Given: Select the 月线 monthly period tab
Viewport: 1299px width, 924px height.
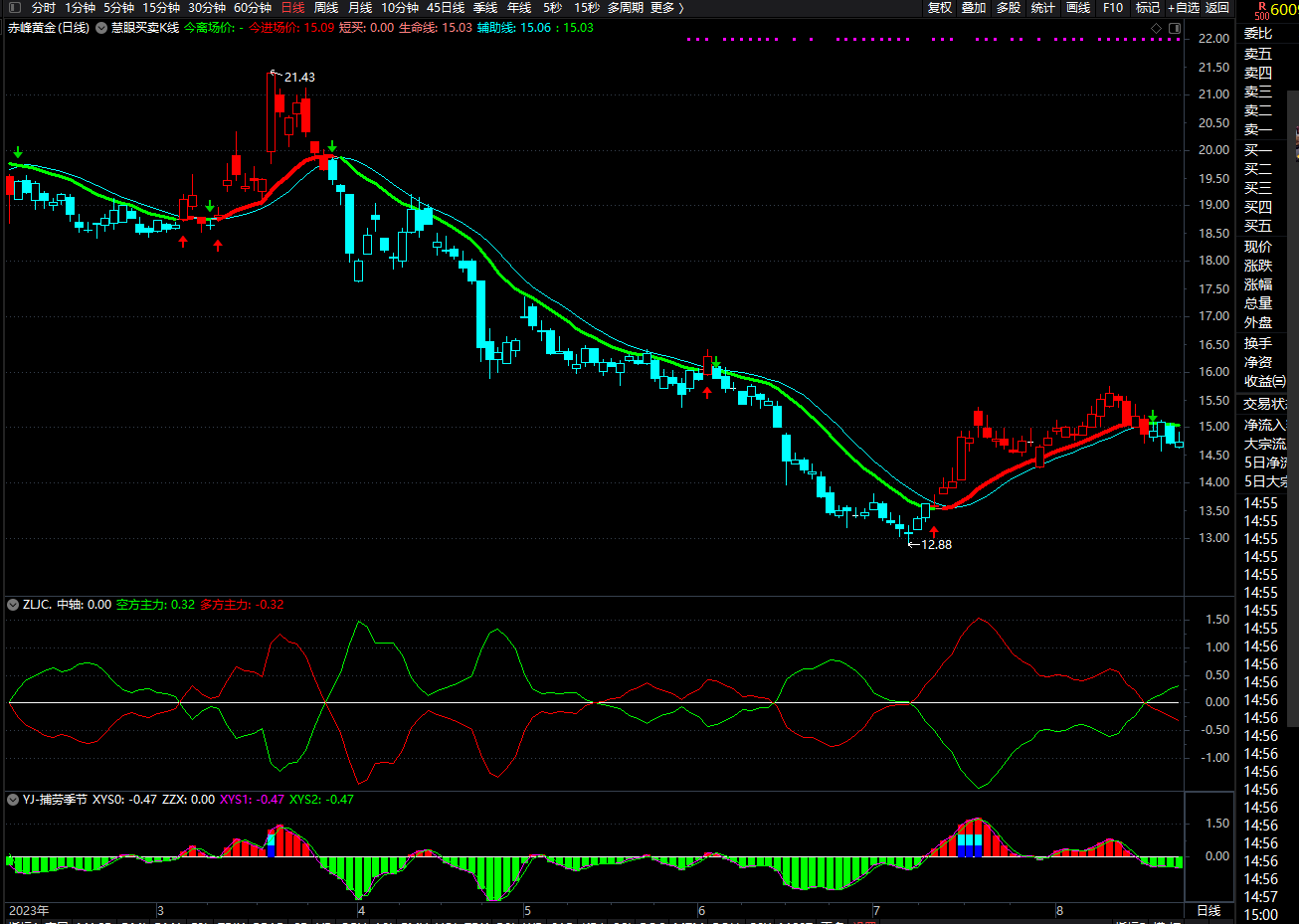Looking at the screenshot, I should point(360,7).
